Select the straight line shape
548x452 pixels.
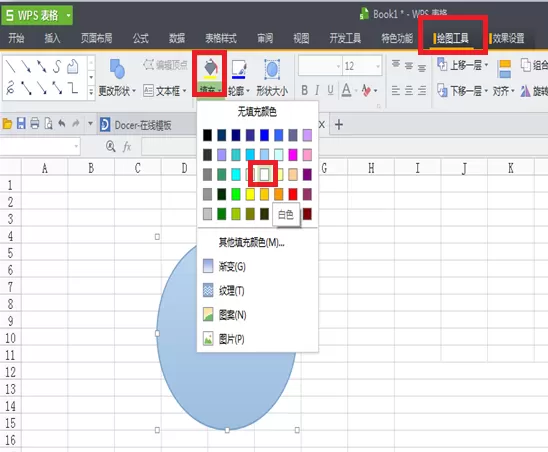click(x=11, y=66)
